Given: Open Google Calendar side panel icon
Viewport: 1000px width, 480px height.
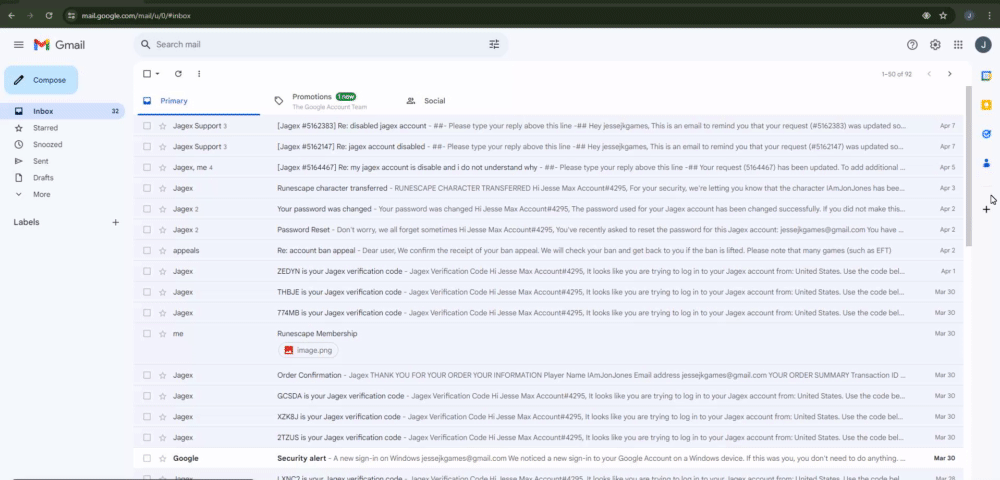Looking at the screenshot, I should point(986,76).
